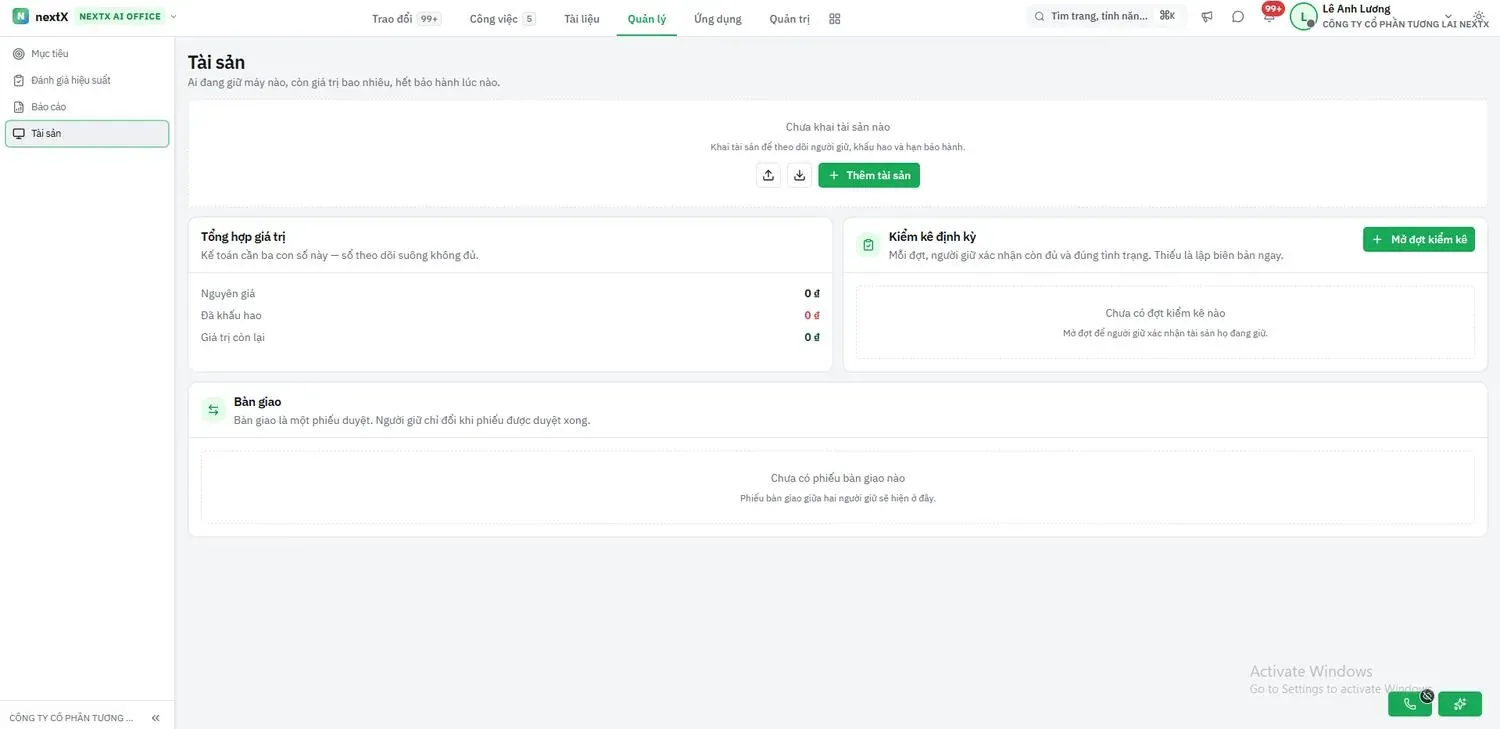Click the Nguyên giá value row label
Viewport: 1500px width, 729px height.
228,294
